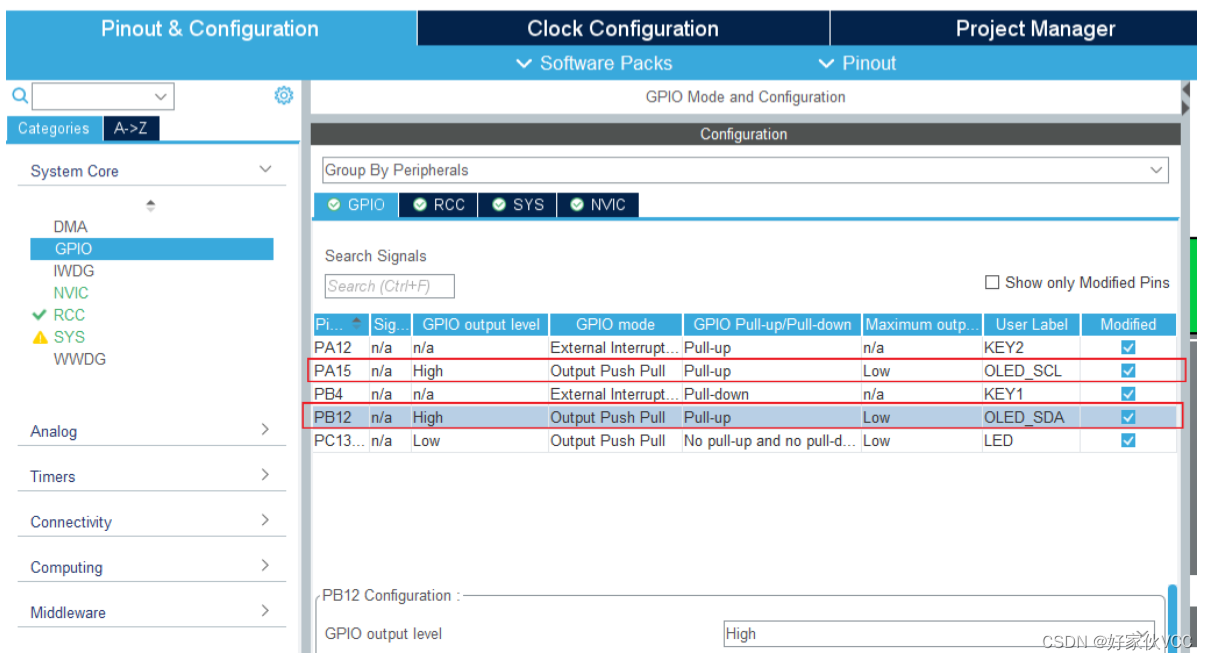Select the PA12 pin row
1208x660 pixels.
[745, 348]
